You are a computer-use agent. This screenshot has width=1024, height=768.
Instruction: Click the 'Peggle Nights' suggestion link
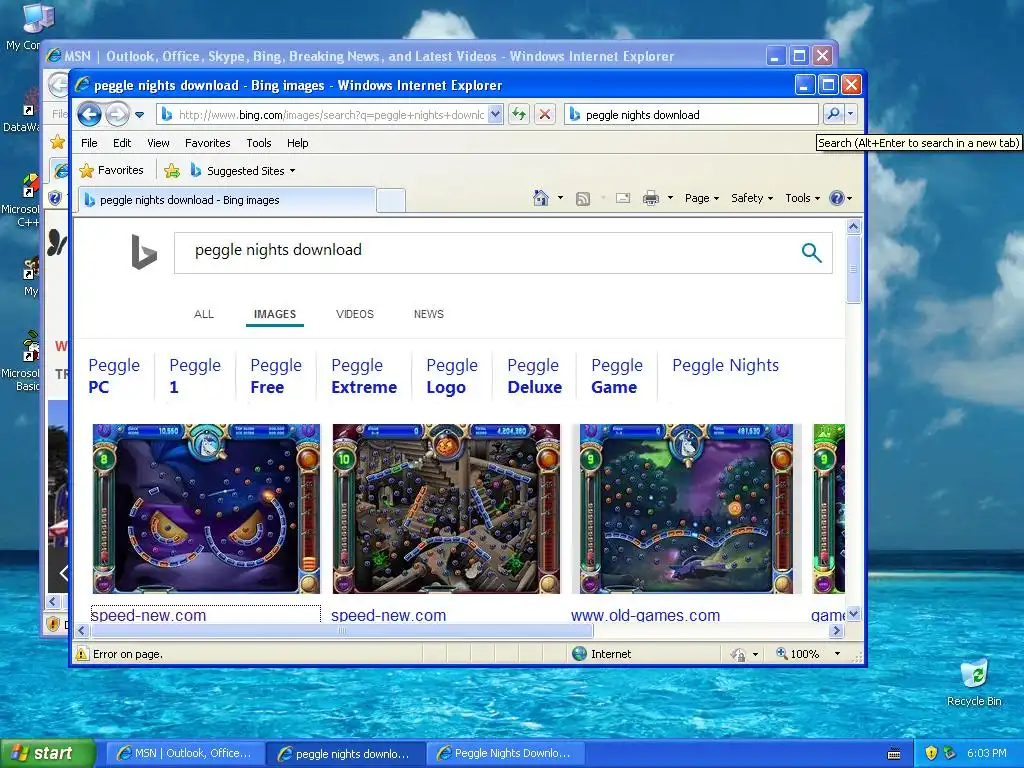(726, 366)
